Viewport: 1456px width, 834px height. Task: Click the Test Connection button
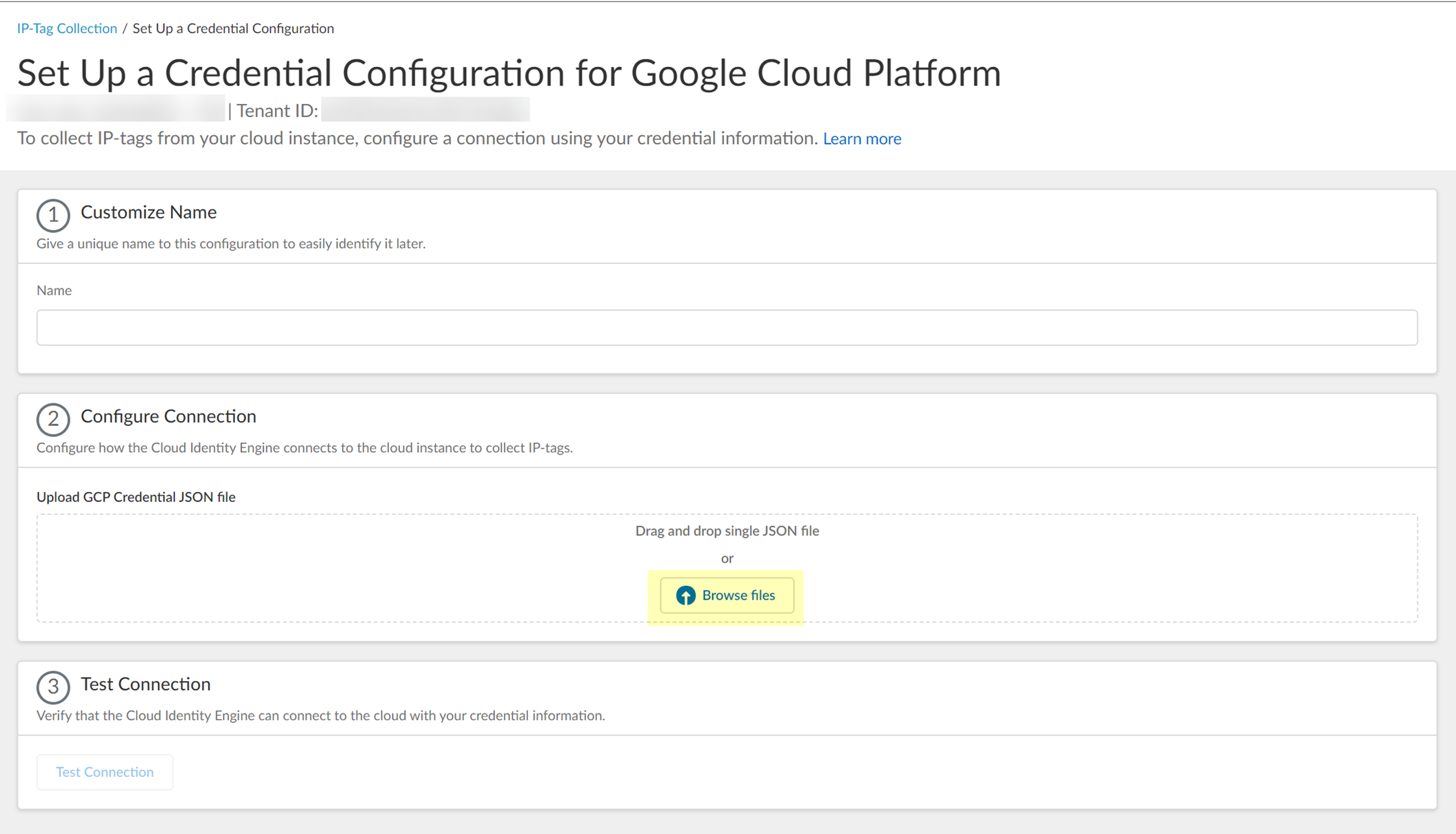click(x=105, y=772)
